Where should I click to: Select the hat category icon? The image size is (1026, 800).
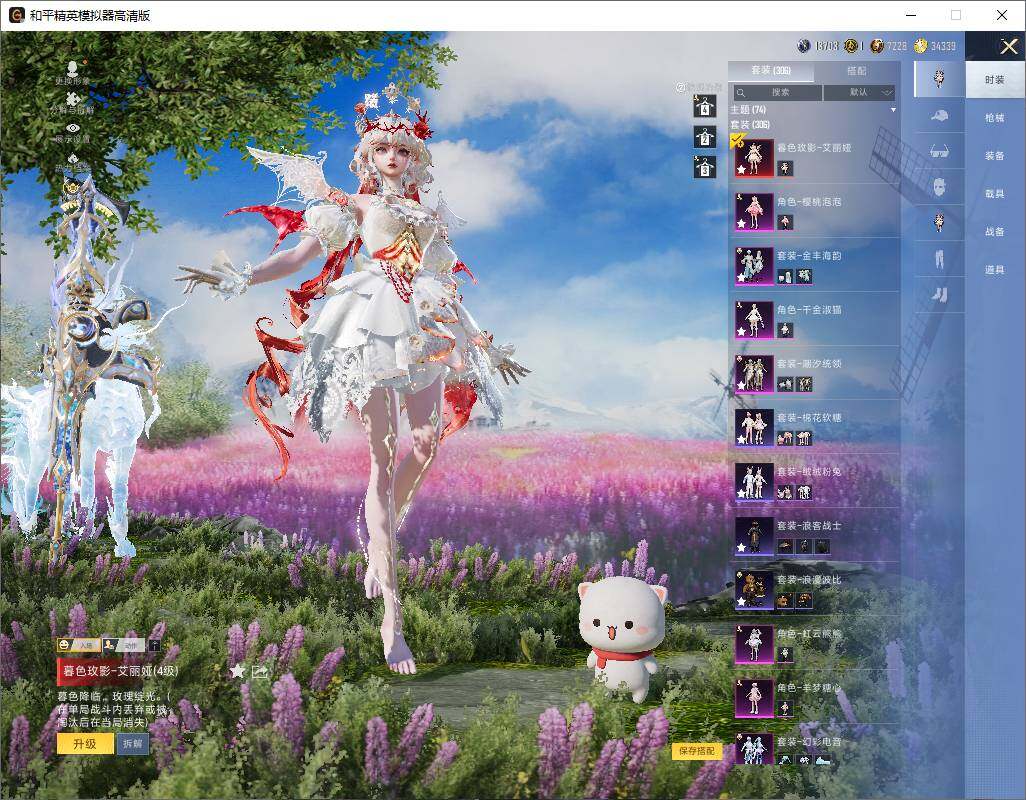(939, 116)
